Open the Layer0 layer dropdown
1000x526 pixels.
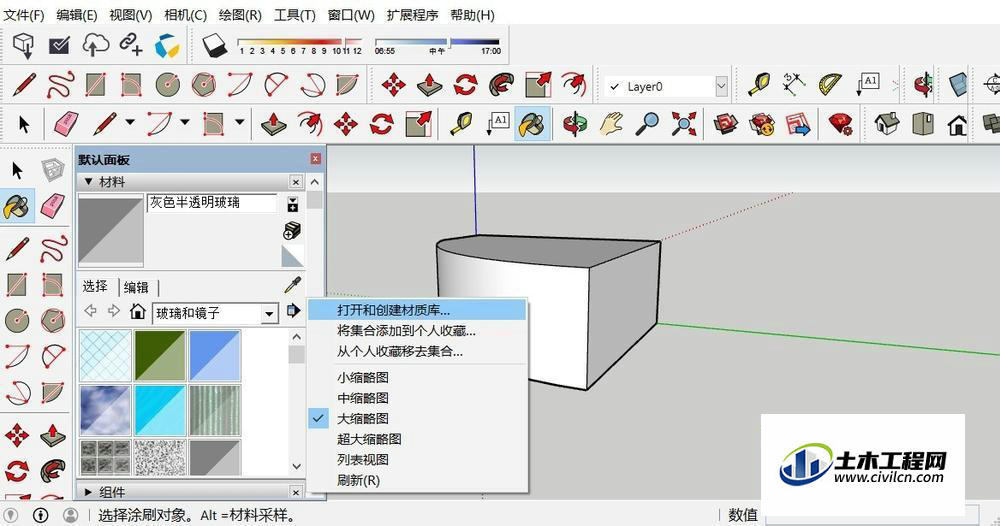721,86
